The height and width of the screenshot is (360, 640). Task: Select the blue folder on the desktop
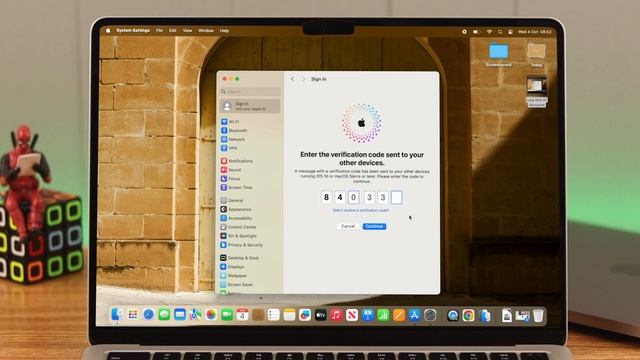(499, 51)
